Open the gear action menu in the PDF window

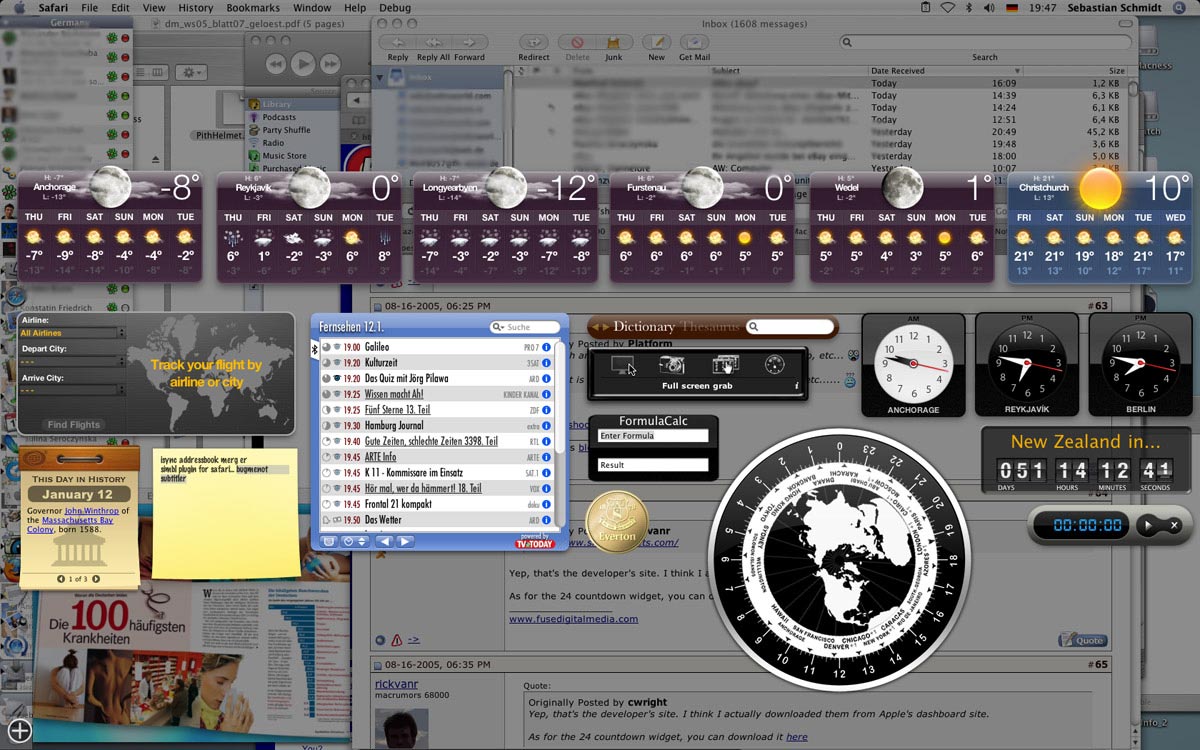click(190, 73)
